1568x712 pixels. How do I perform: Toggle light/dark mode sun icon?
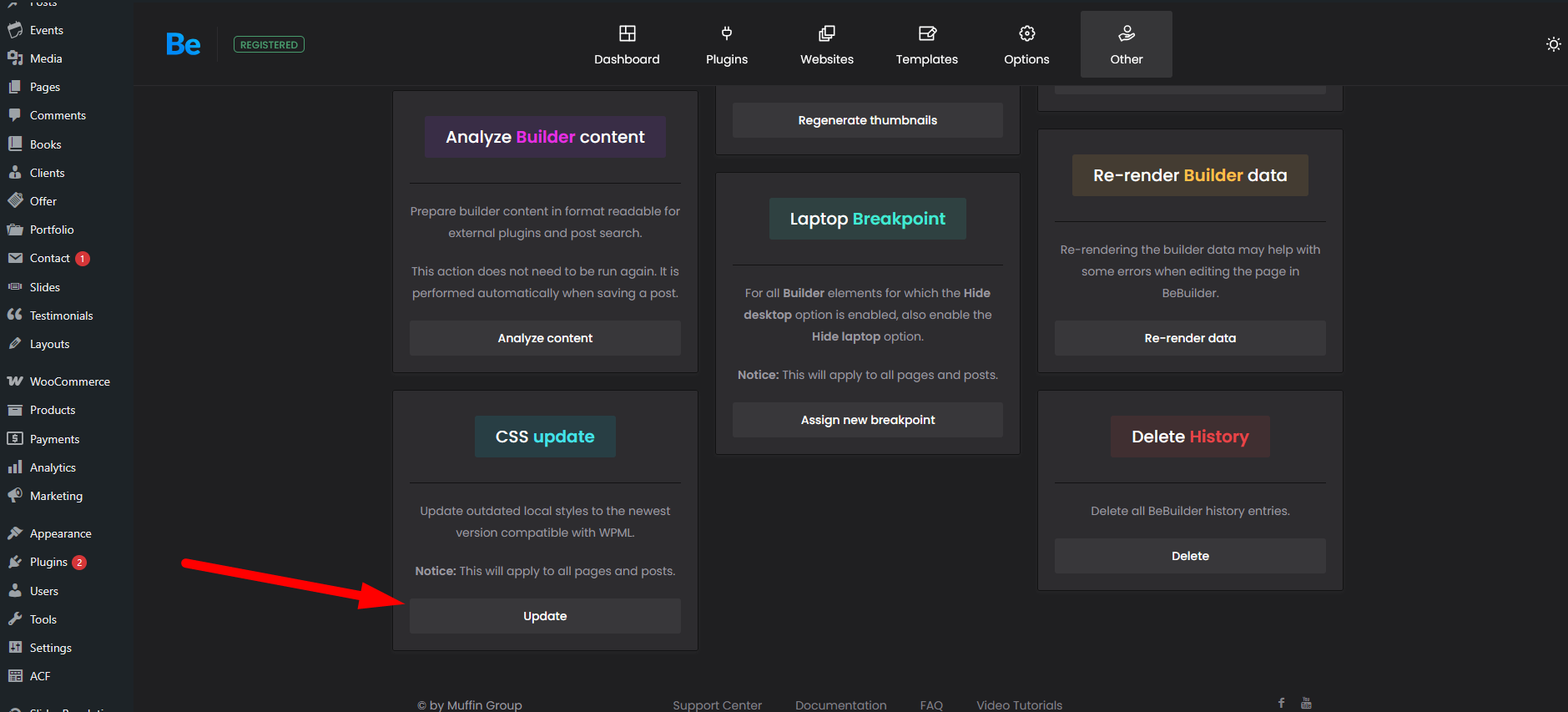1553,44
